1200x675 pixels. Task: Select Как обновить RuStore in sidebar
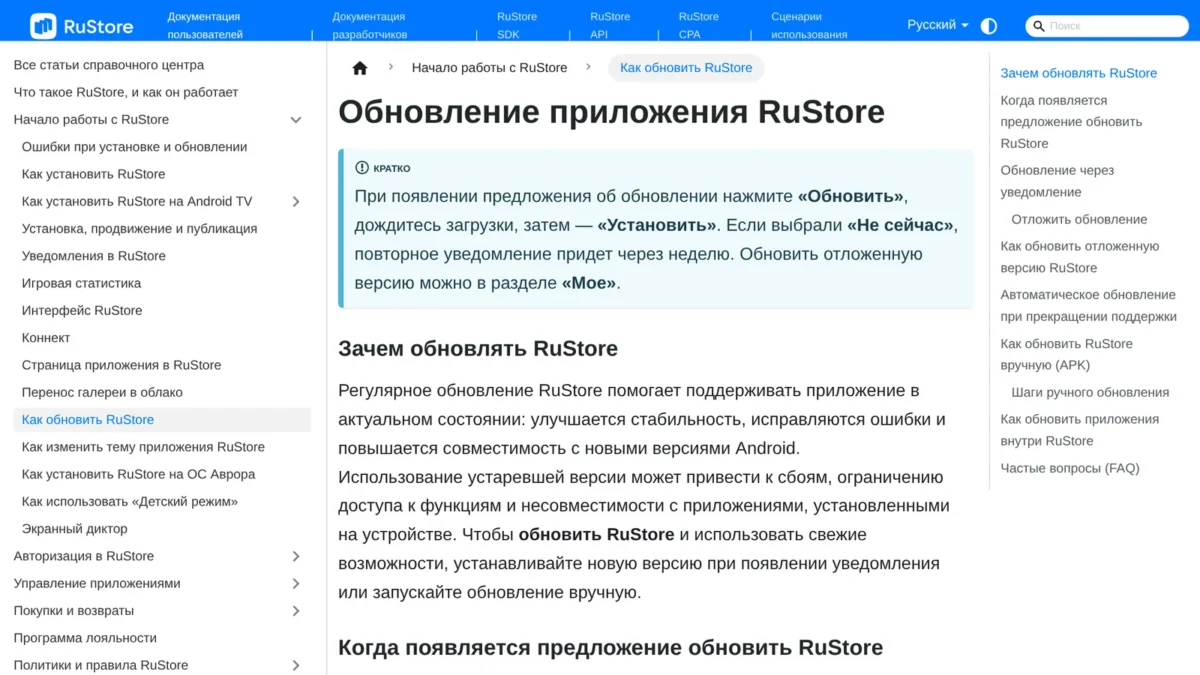(162, 420)
